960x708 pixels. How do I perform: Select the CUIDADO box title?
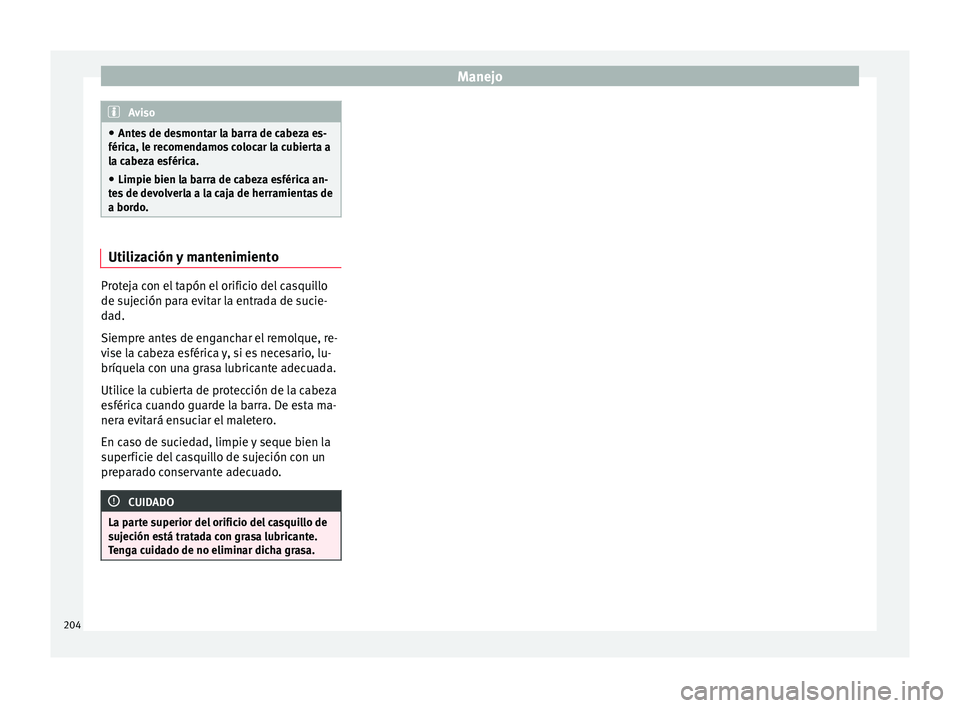tap(151, 502)
